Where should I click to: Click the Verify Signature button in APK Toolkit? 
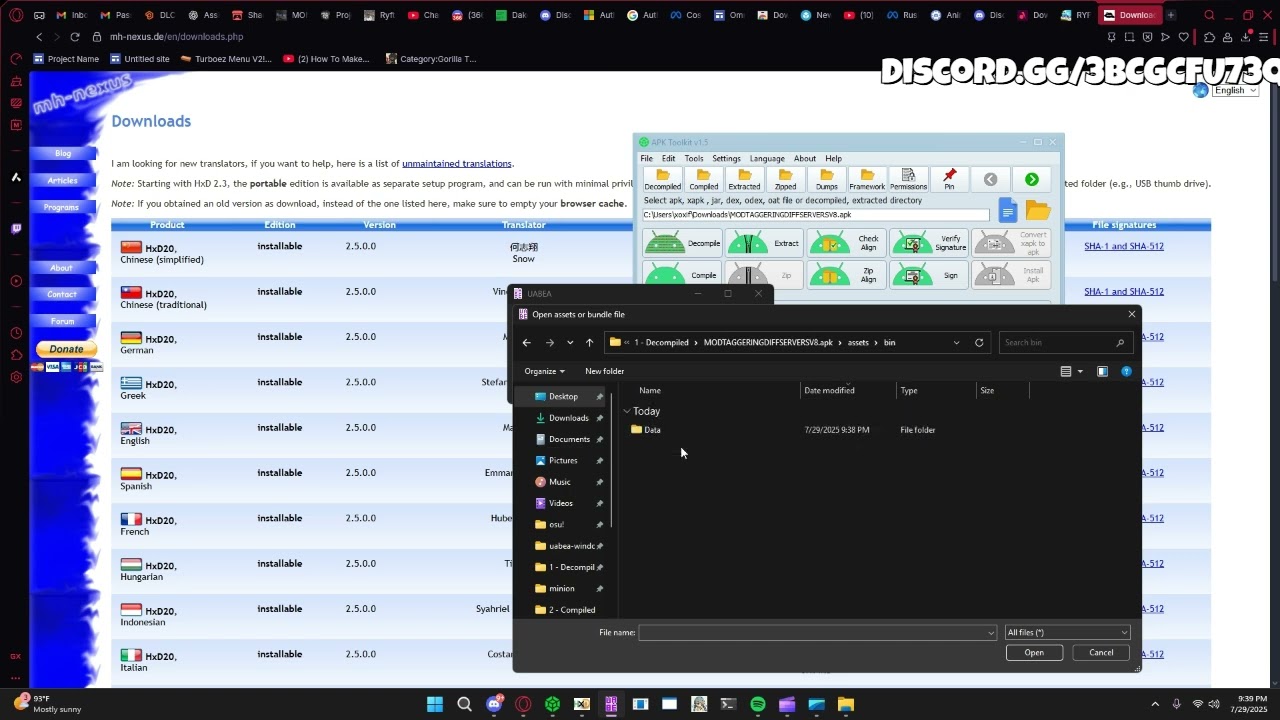click(x=930, y=244)
